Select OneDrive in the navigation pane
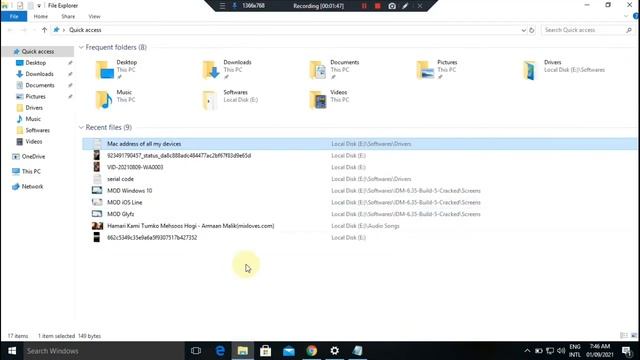 [x=33, y=156]
